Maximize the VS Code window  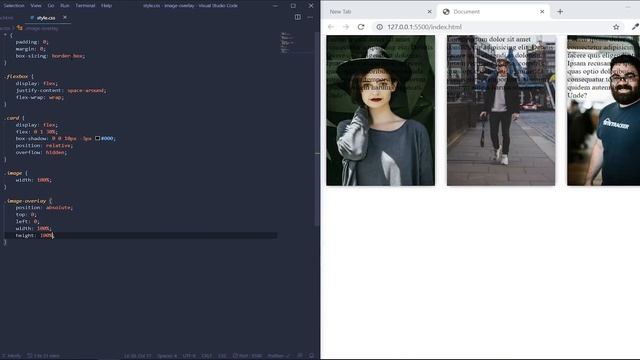pyautogui.click(x=293, y=6)
